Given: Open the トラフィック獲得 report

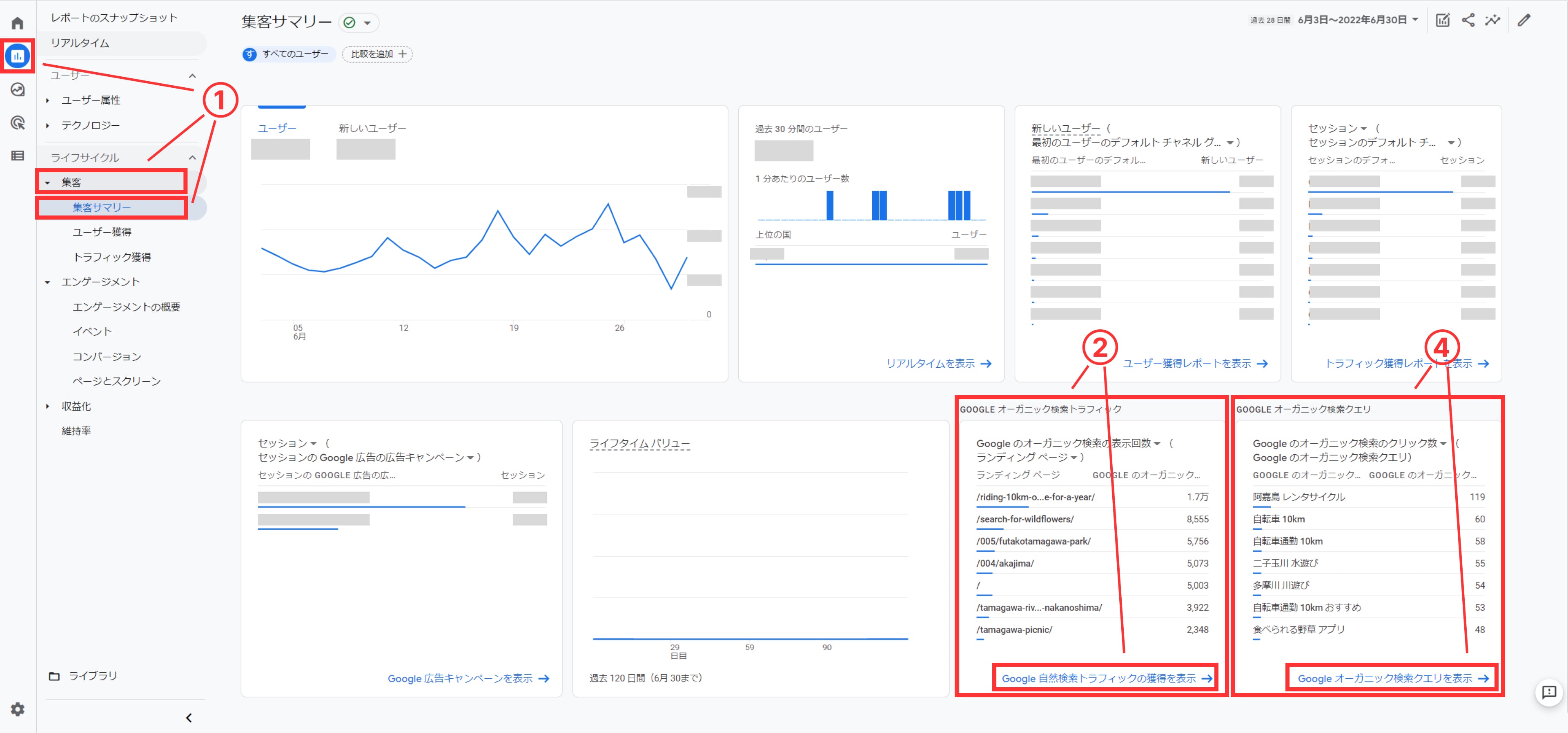Looking at the screenshot, I should coord(111,257).
